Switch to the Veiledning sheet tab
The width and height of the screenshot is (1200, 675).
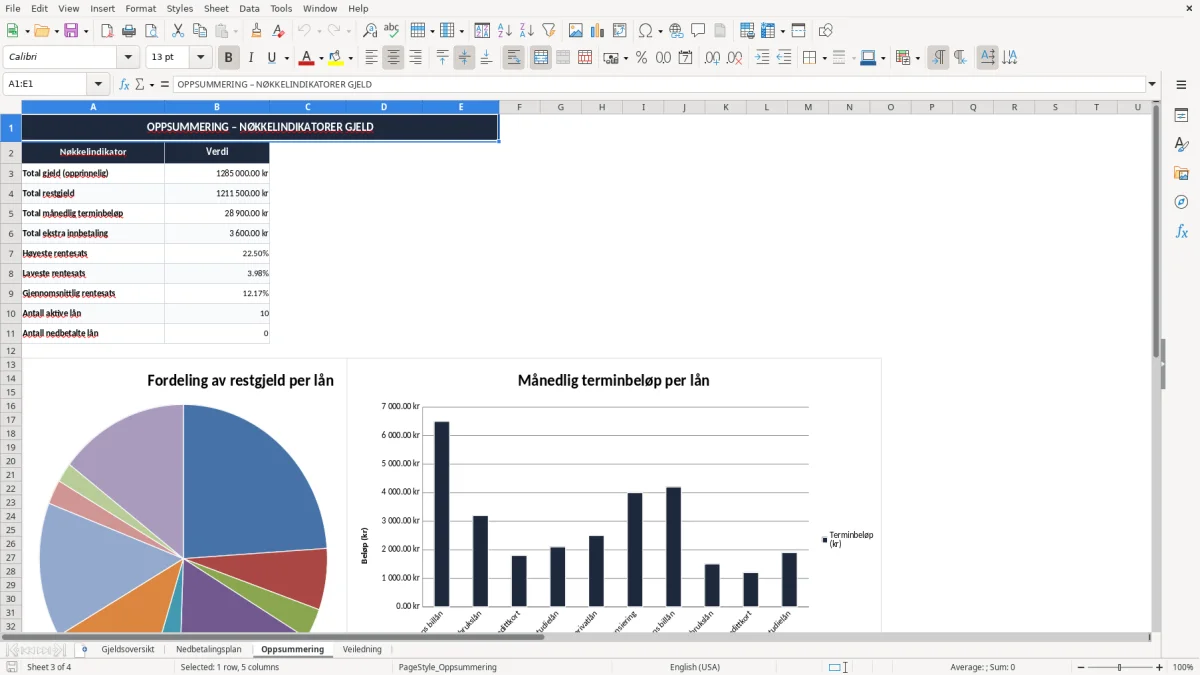tap(362, 649)
